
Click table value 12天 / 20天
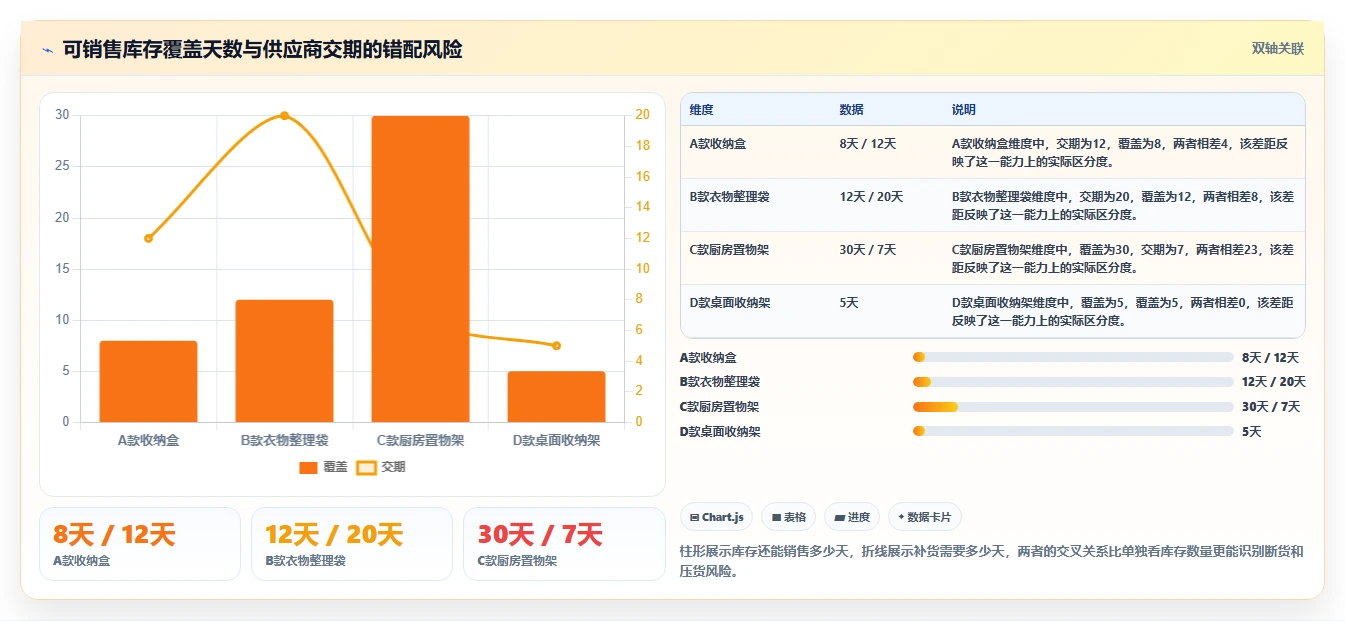click(871, 197)
